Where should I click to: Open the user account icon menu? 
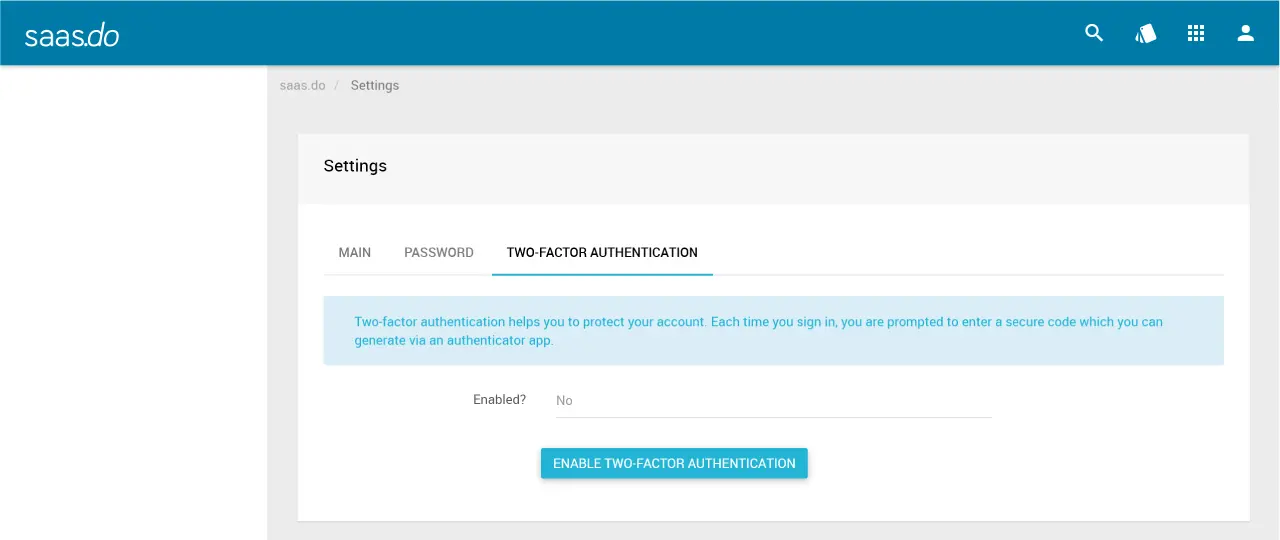1245,33
